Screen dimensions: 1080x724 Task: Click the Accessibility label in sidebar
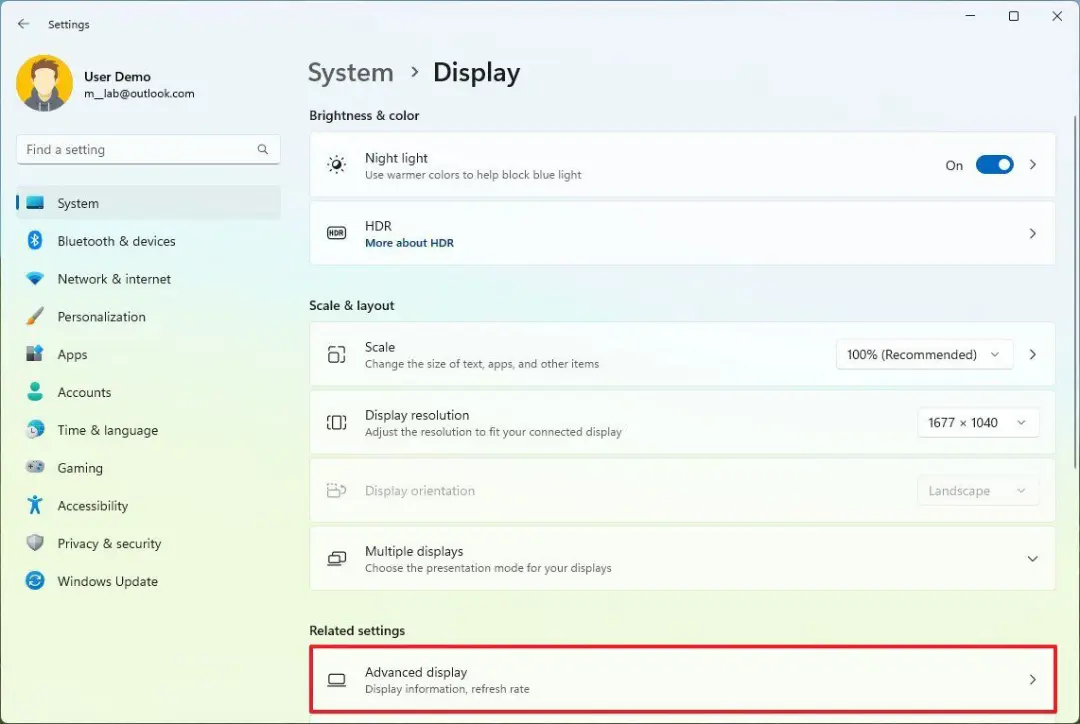pos(92,506)
